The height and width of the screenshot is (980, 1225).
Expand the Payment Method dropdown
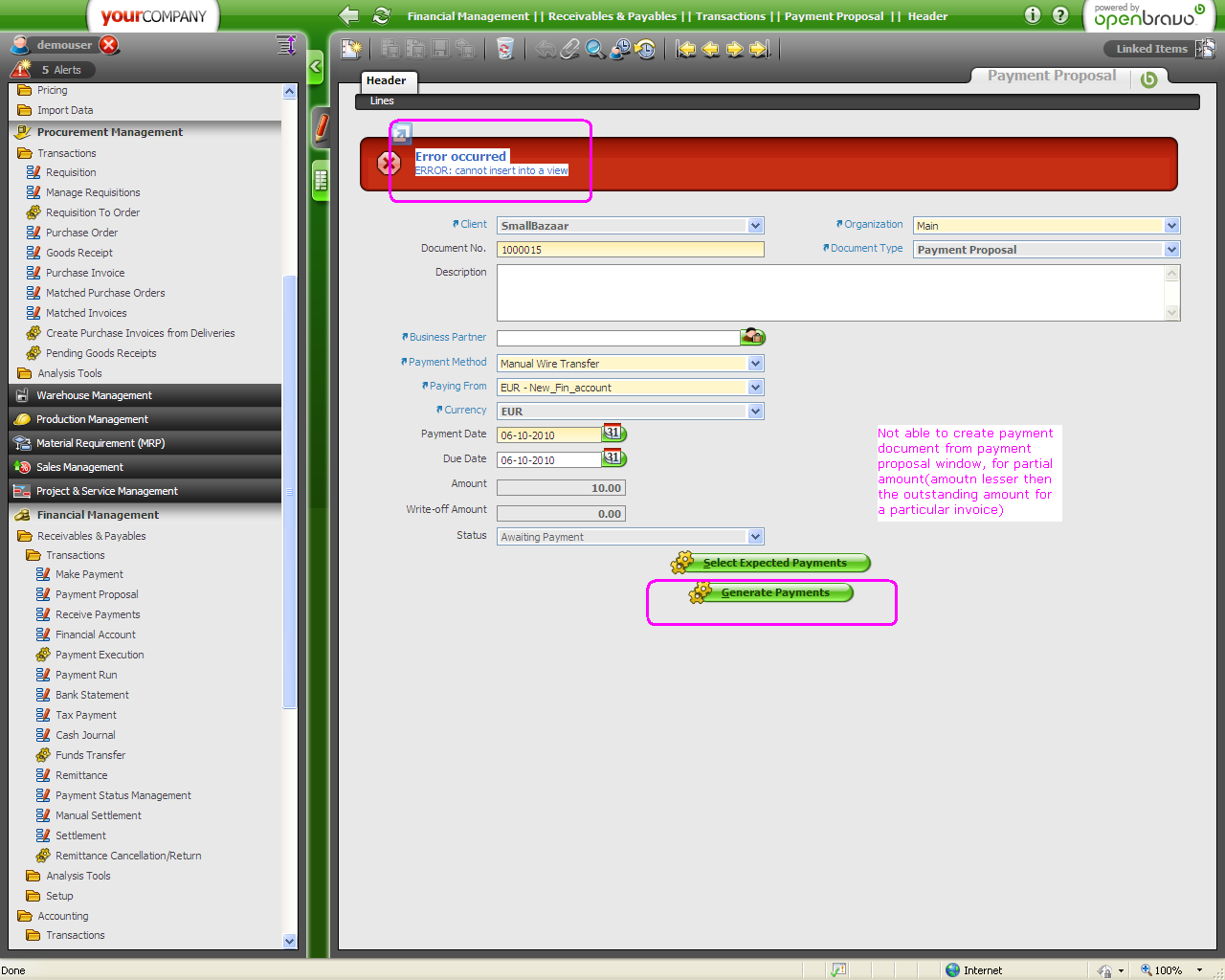click(756, 364)
